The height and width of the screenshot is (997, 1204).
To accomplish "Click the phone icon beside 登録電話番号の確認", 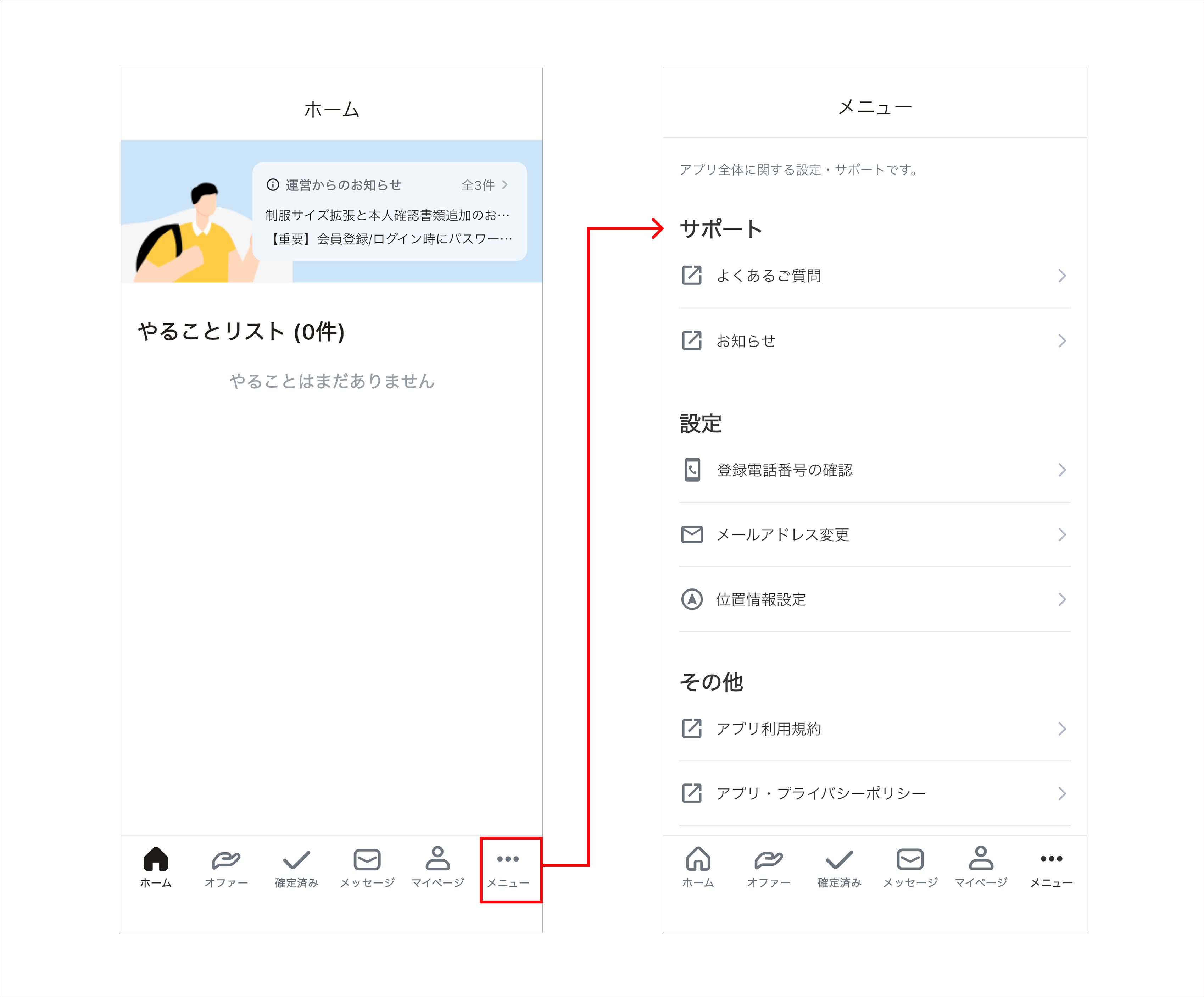I will click(x=692, y=470).
